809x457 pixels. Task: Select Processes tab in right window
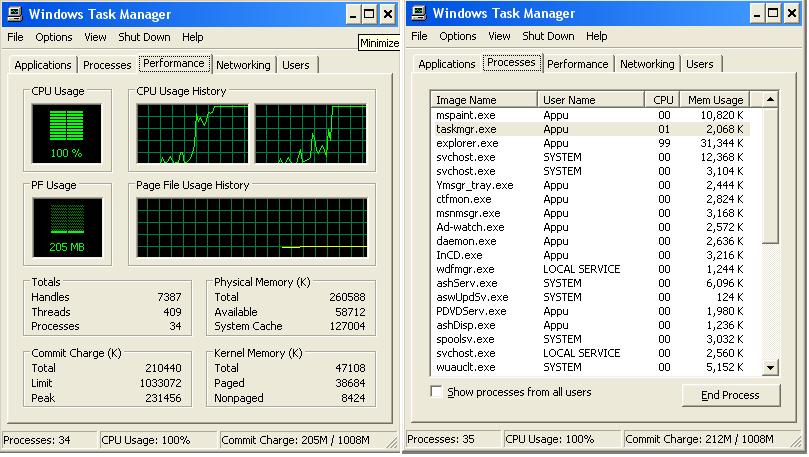click(x=511, y=62)
